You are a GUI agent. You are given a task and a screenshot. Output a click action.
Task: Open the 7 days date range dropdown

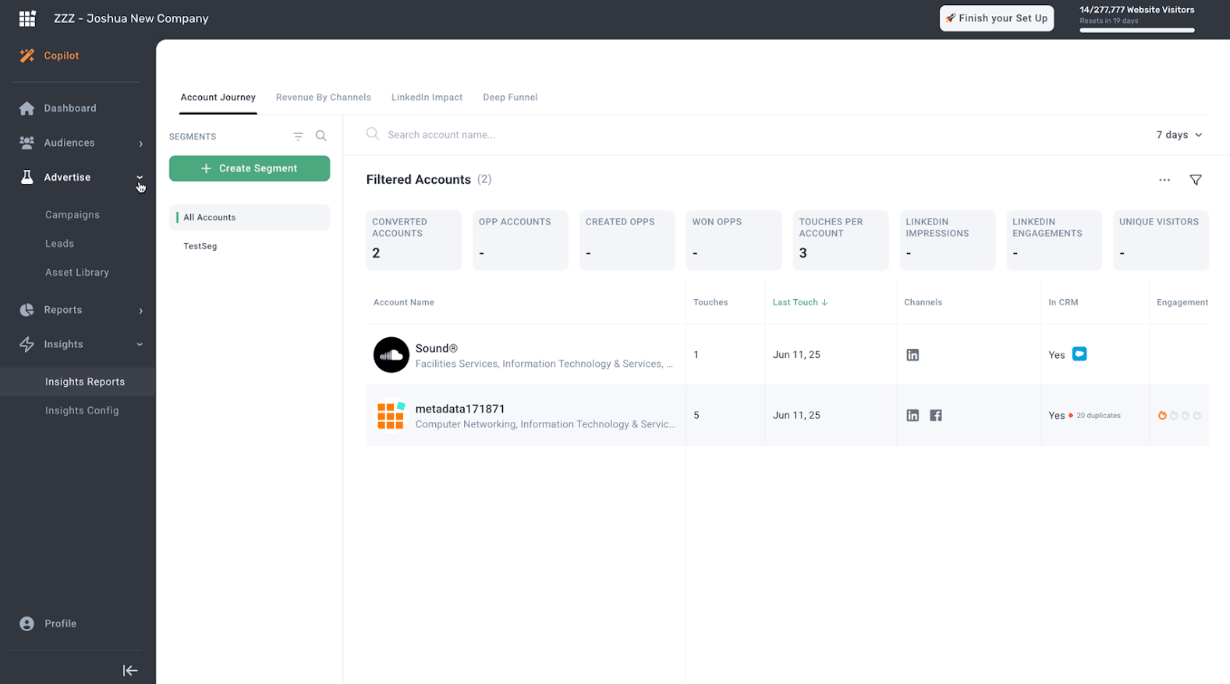(1178, 134)
